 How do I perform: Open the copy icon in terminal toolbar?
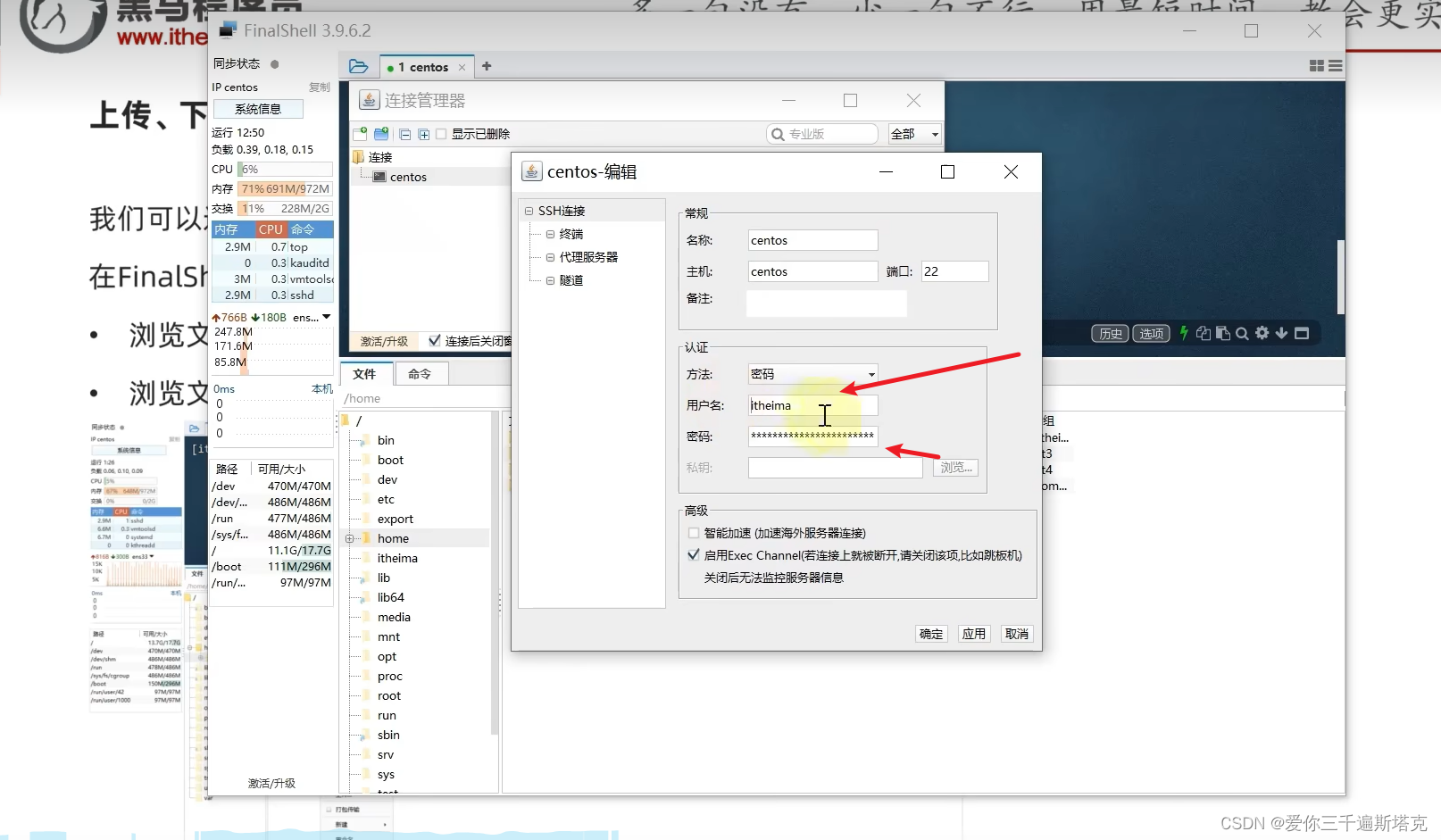(1204, 333)
